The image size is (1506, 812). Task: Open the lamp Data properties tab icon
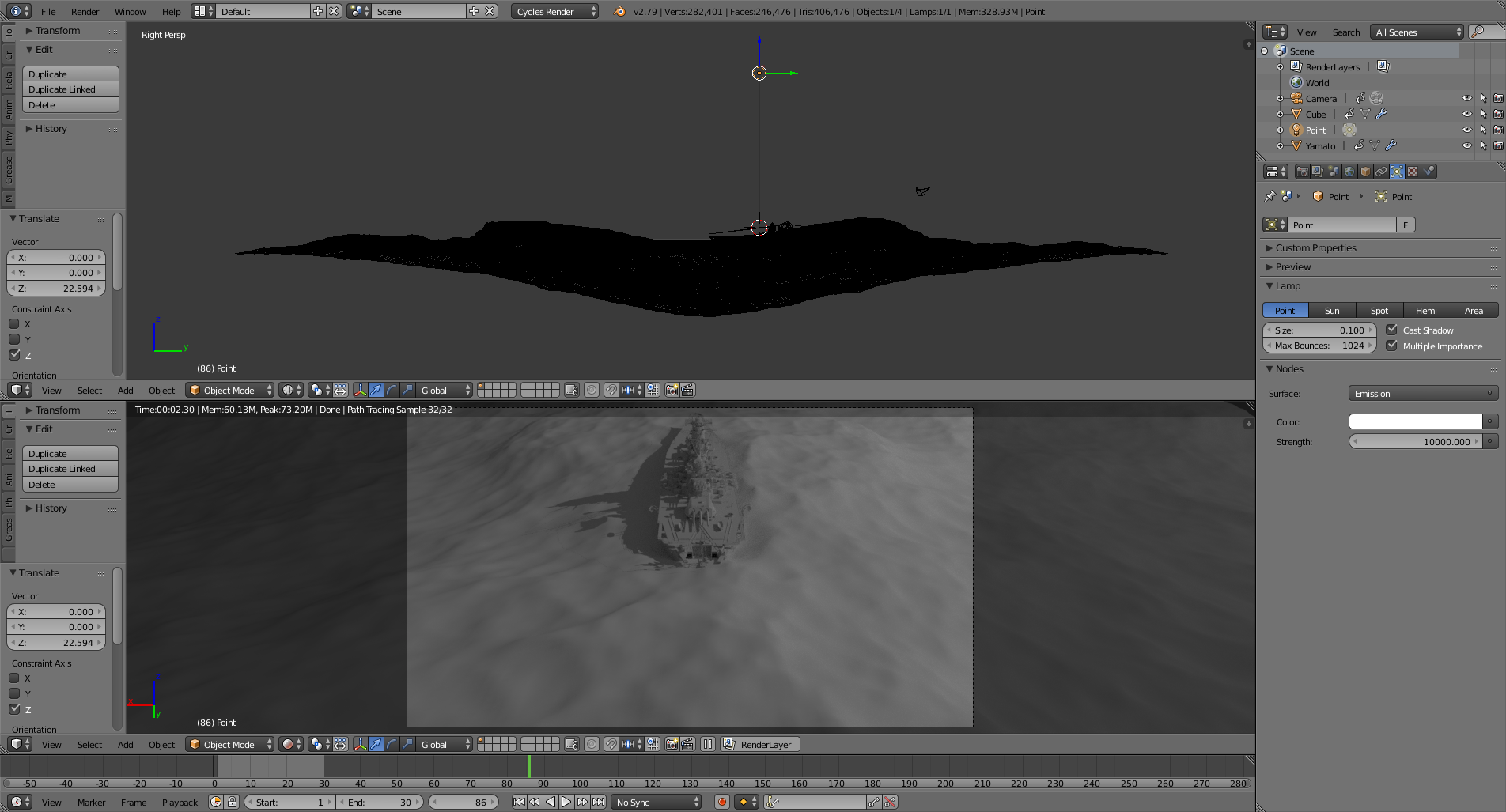click(1397, 172)
